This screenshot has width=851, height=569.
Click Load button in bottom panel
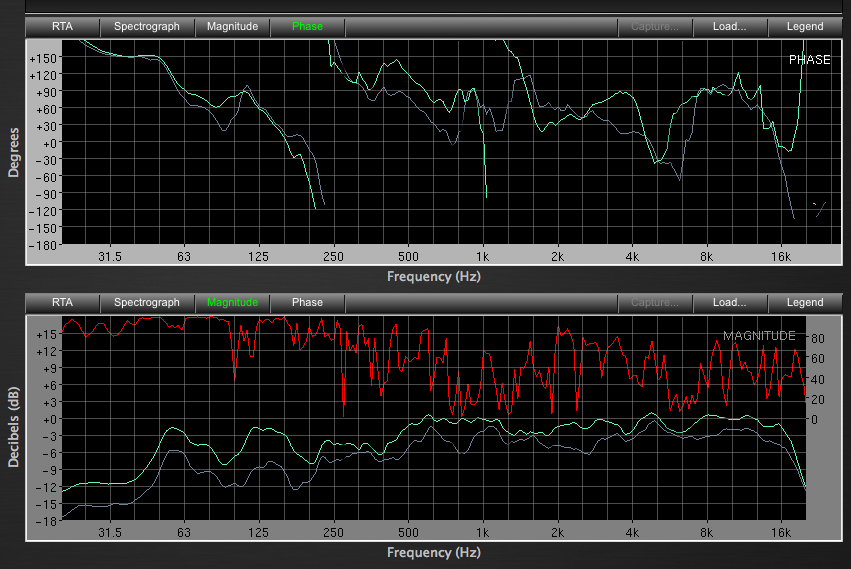click(729, 302)
